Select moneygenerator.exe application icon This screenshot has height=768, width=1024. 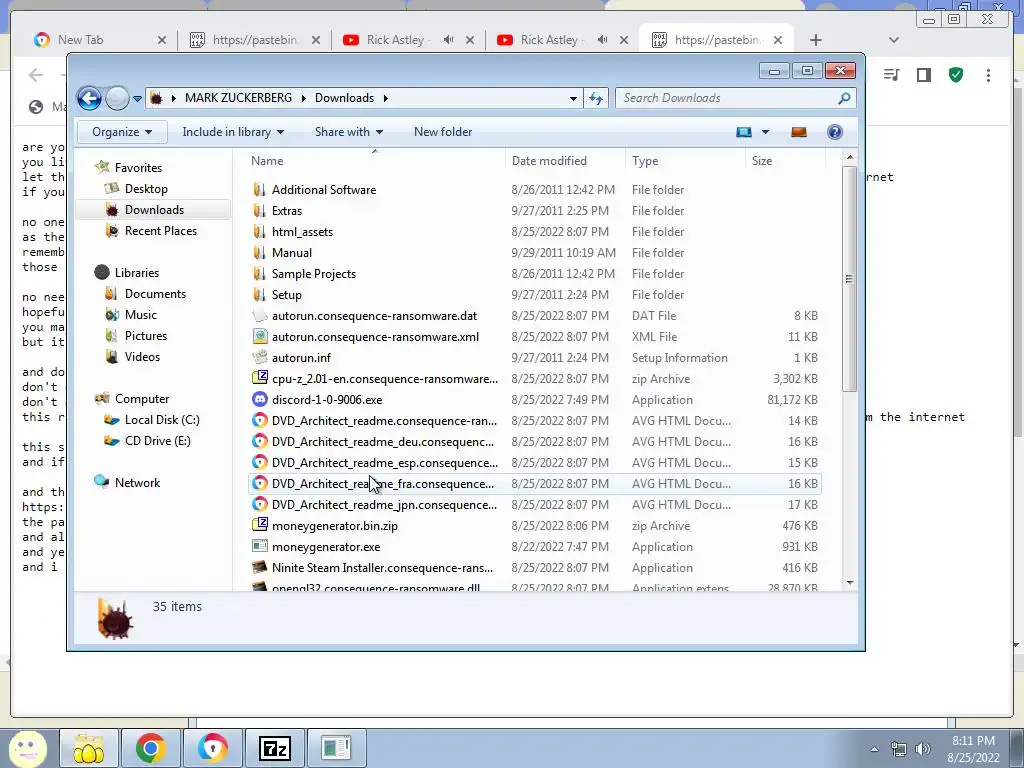click(x=259, y=546)
